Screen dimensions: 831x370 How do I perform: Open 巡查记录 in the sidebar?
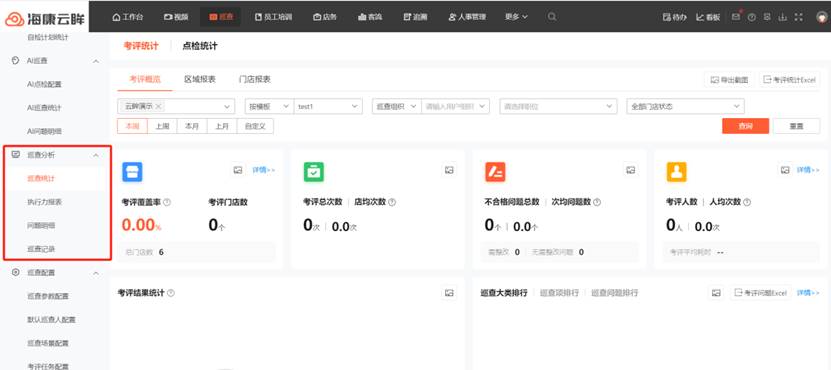point(41,249)
